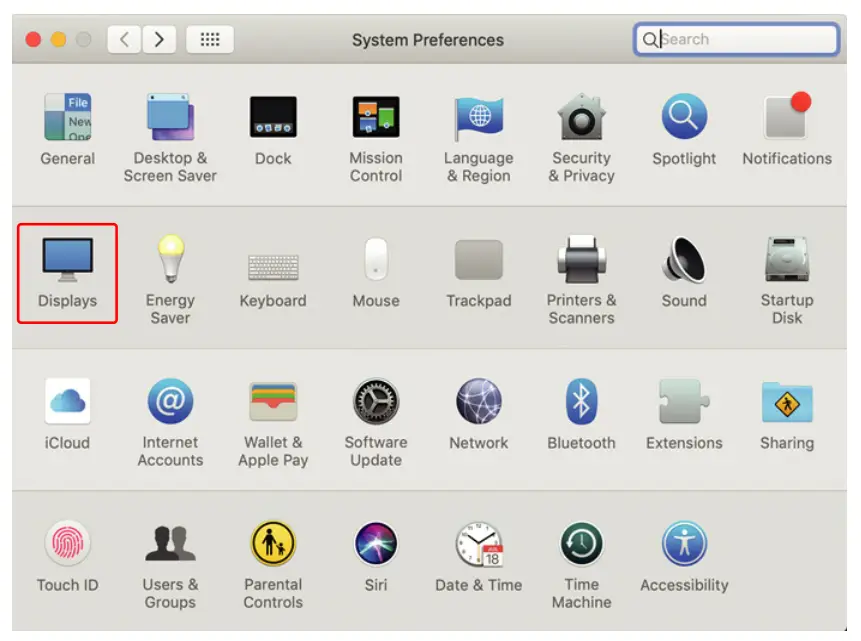Select the Startup Disk icon
Image resolution: width=861 pixels, height=641 pixels.
pos(787,260)
